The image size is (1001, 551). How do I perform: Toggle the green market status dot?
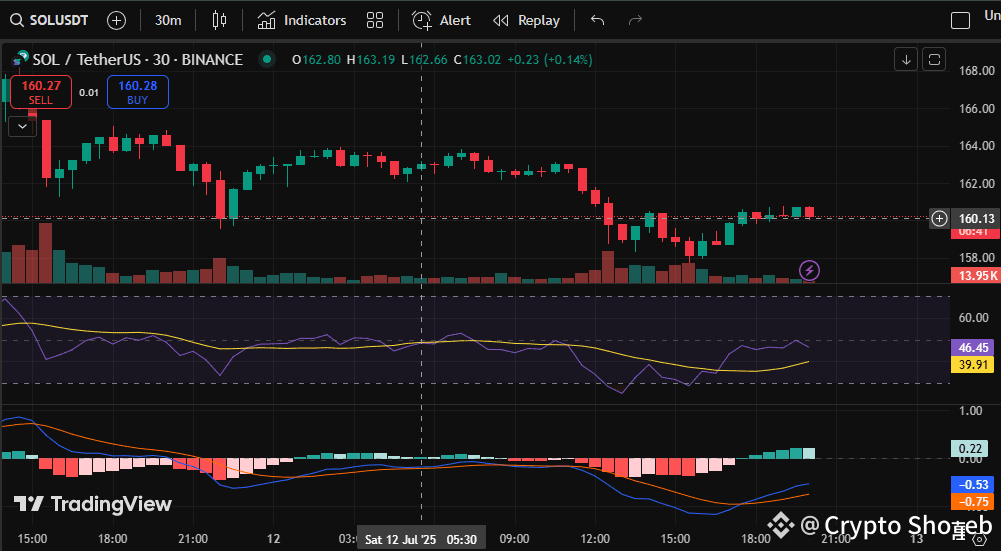click(266, 59)
